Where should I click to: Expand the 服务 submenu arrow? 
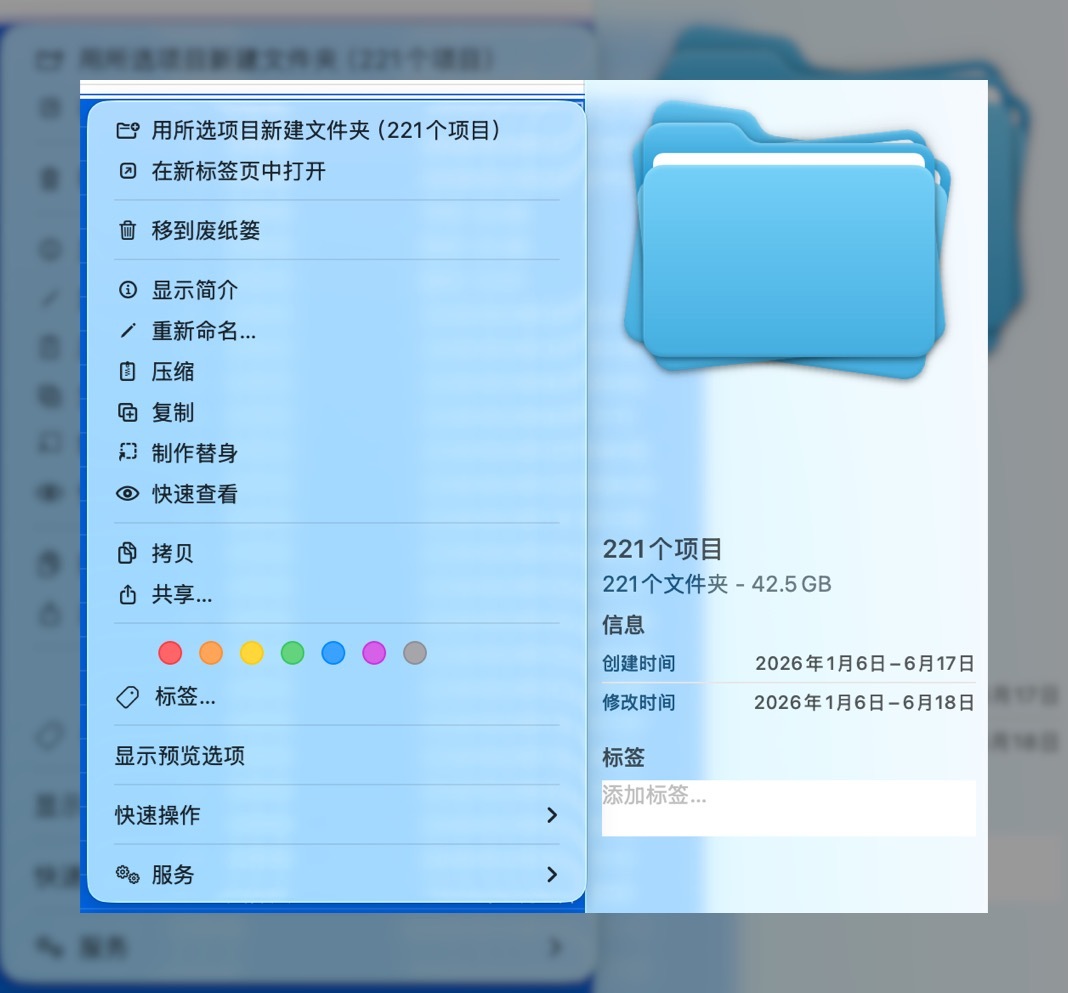tap(552, 874)
